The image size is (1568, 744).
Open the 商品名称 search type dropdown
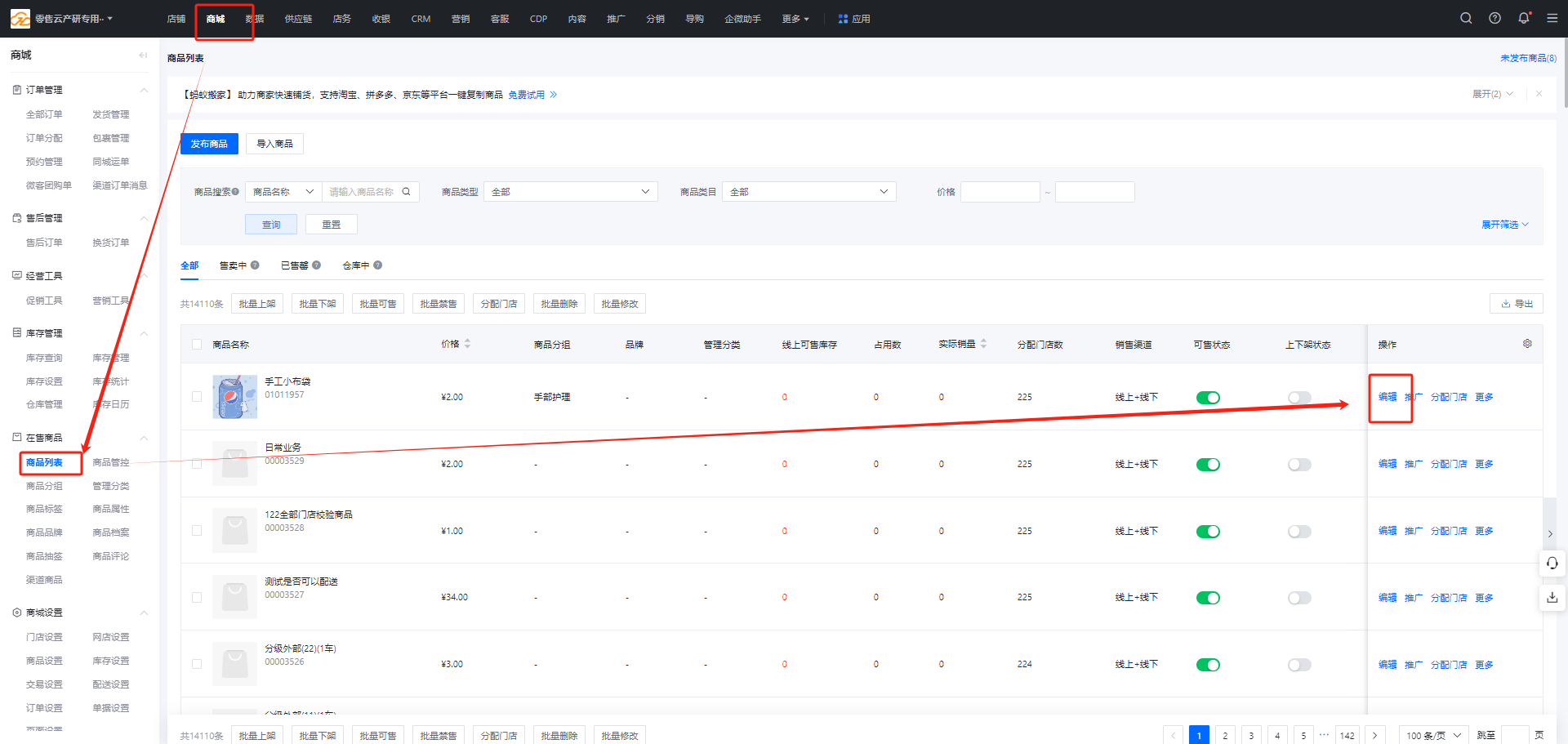283,192
